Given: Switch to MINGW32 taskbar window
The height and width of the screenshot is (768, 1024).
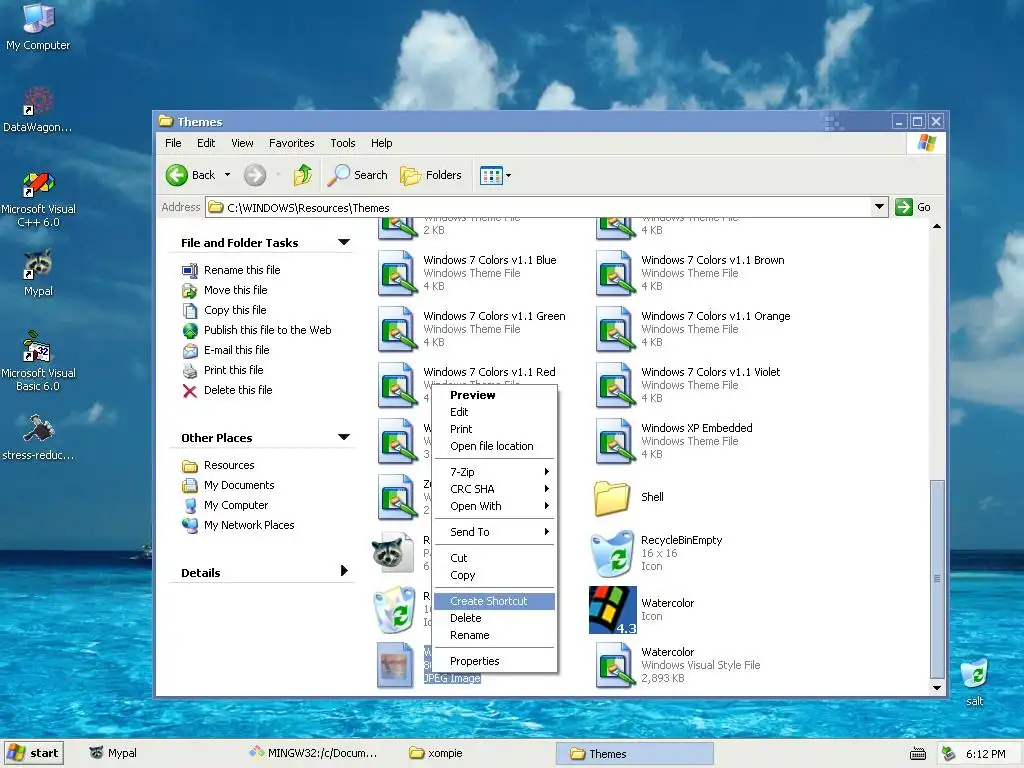Looking at the screenshot, I should [313, 753].
